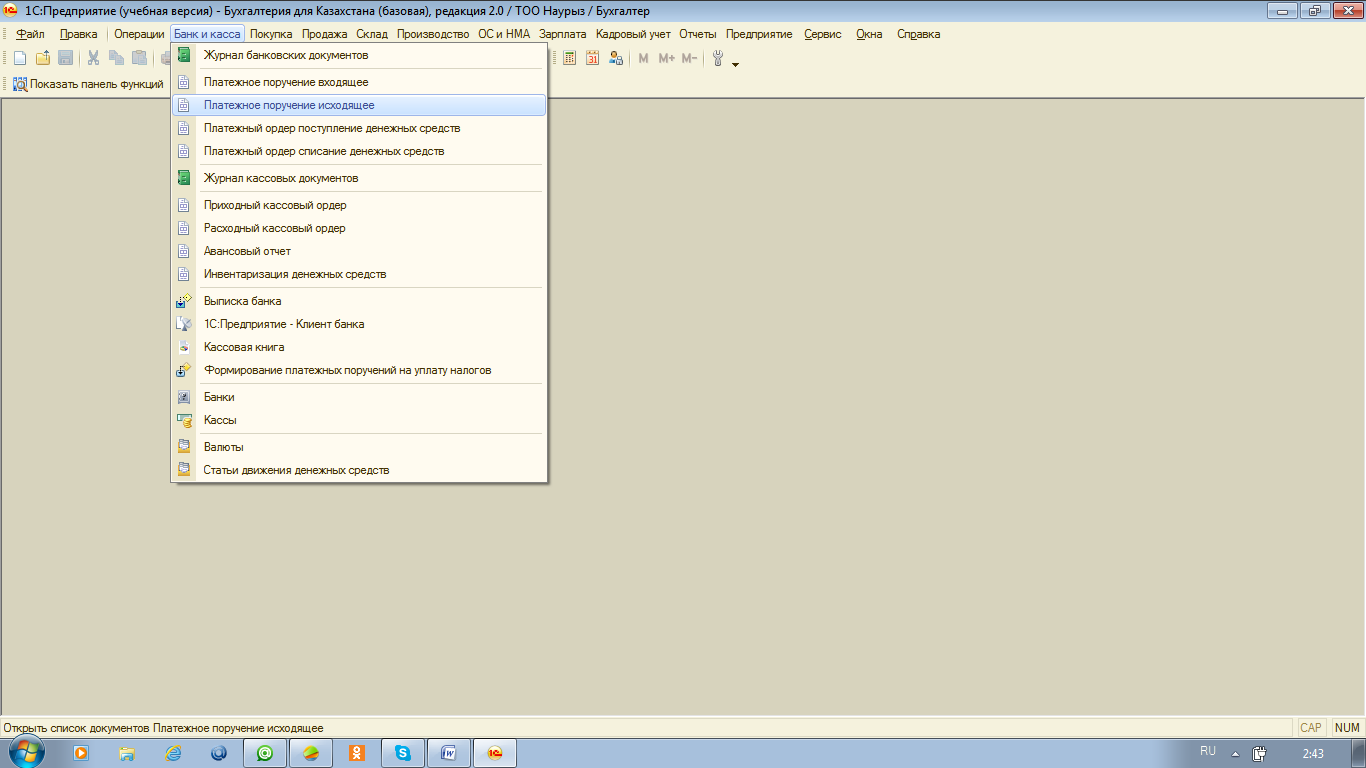1366x768 pixels.
Task: Select Расходный кассовый ордер
Action: 359,228
